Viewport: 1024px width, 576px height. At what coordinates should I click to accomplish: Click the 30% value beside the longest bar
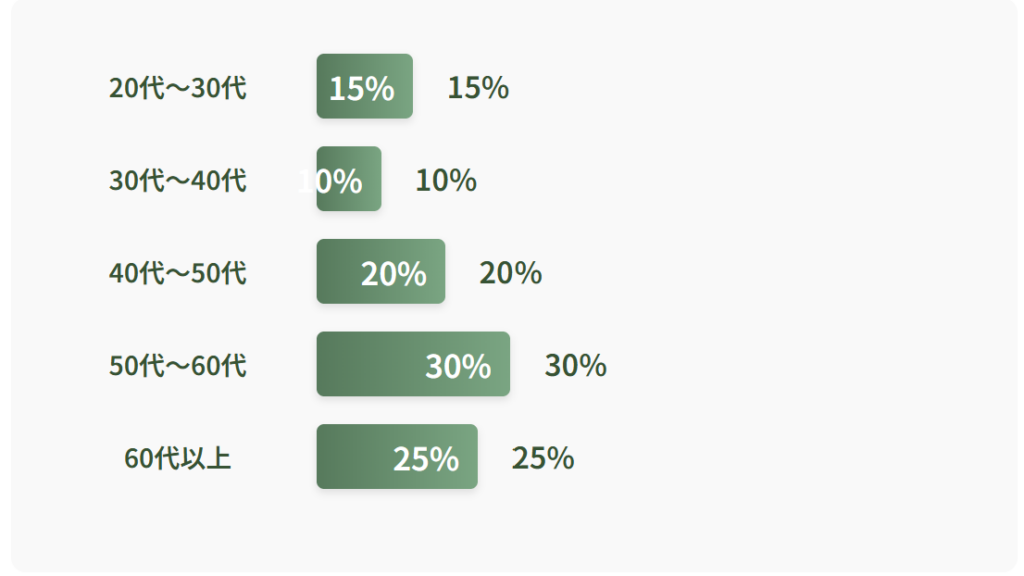pyautogui.click(x=575, y=366)
